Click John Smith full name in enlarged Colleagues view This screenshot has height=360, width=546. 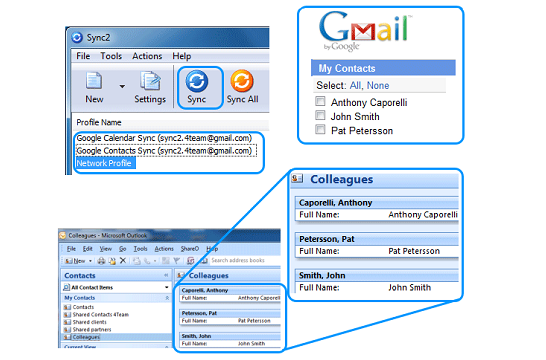pyautogui.click(x=410, y=288)
